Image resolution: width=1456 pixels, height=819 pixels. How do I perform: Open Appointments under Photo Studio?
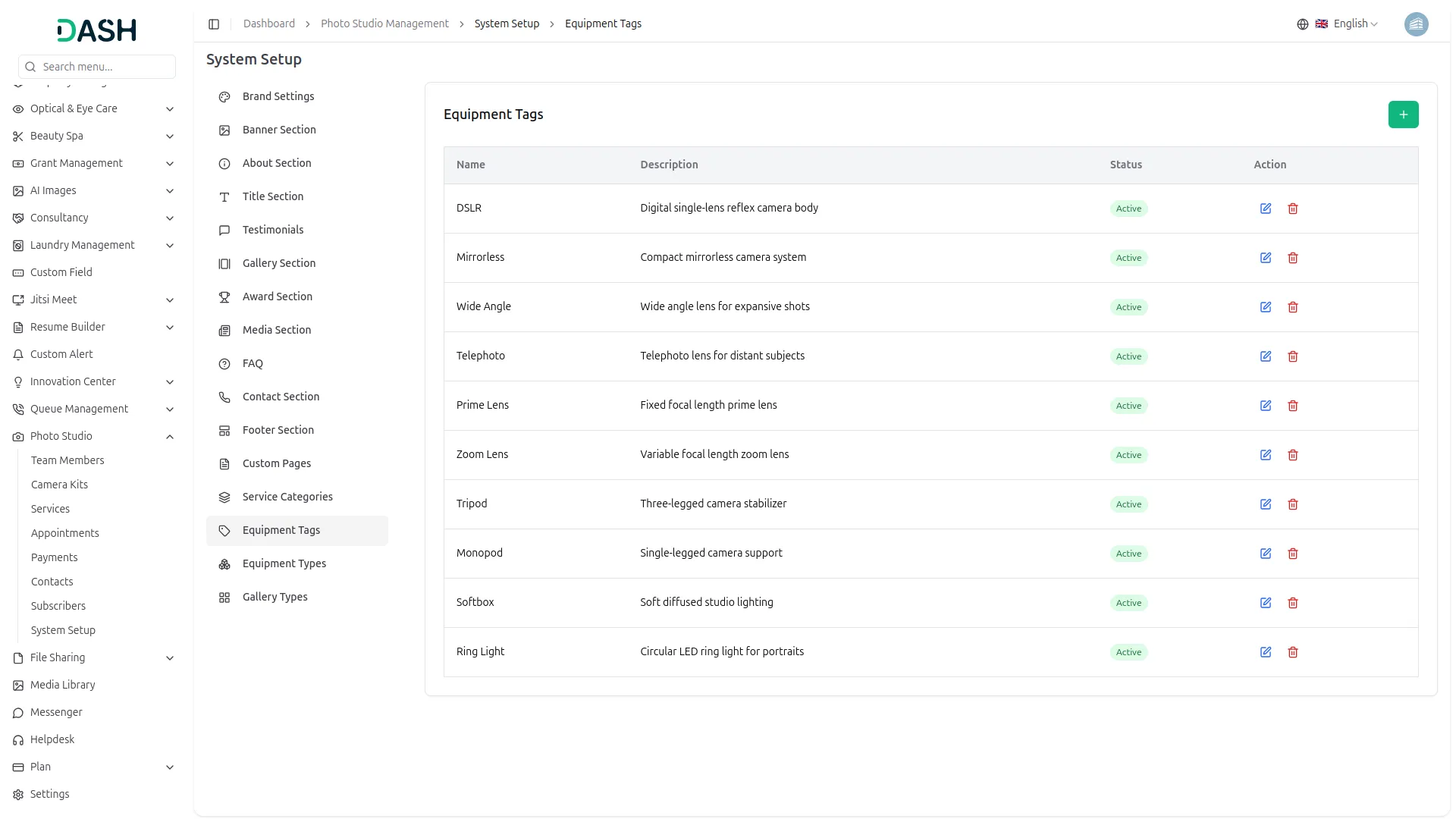(x=65, y=533)
